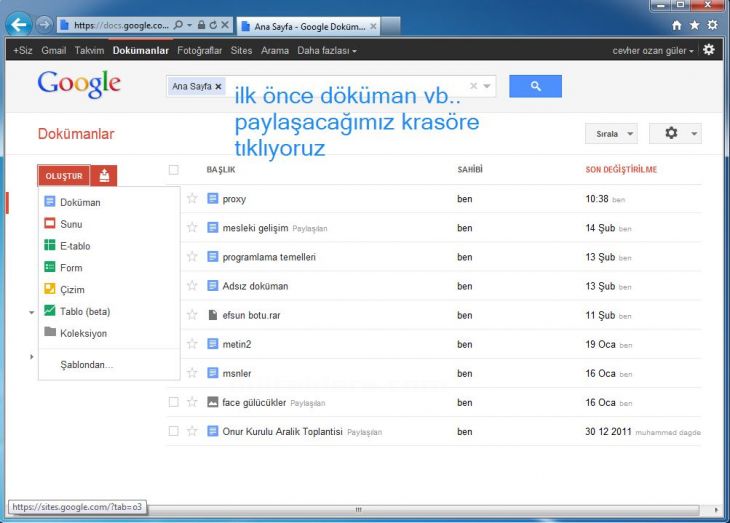Viewport: 730px width, 523px height.
Task: Click the horizontal scrollbar at bottom
Action: click(x=358, y=509)
